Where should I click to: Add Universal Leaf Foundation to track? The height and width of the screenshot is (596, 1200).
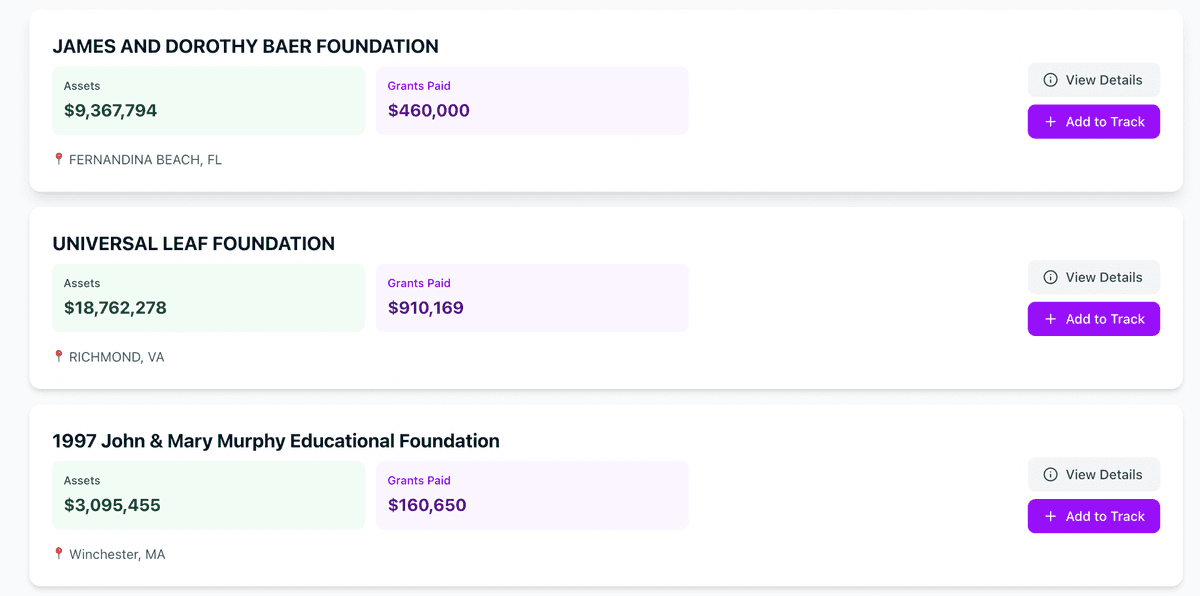click(1093, 319)
